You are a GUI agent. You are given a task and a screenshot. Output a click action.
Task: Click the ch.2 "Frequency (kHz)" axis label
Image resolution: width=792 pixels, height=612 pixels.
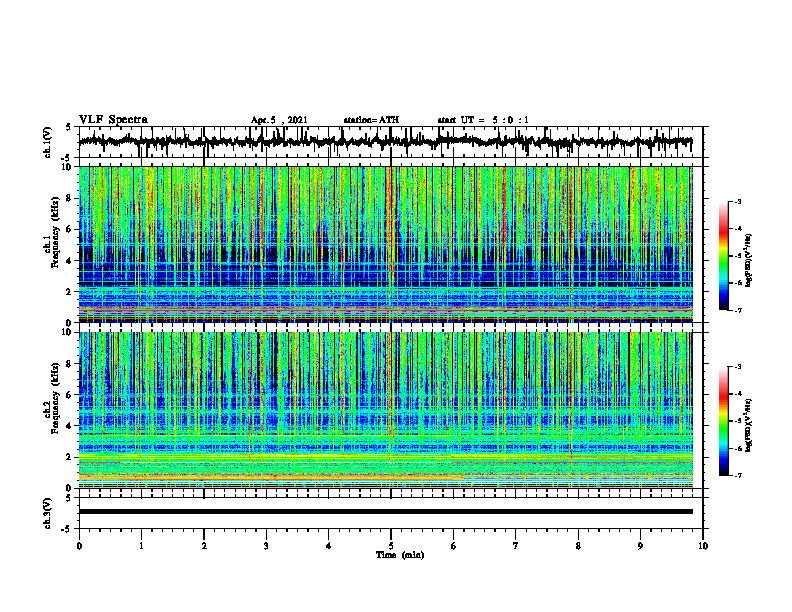coord(55,398)
